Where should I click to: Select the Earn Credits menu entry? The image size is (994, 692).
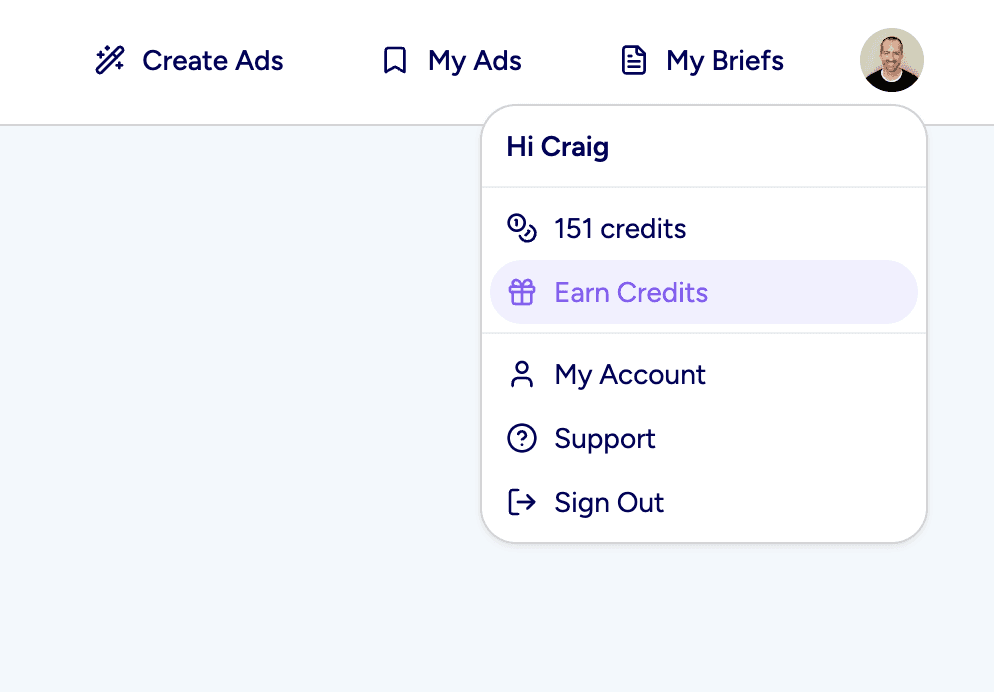(631, 292)
